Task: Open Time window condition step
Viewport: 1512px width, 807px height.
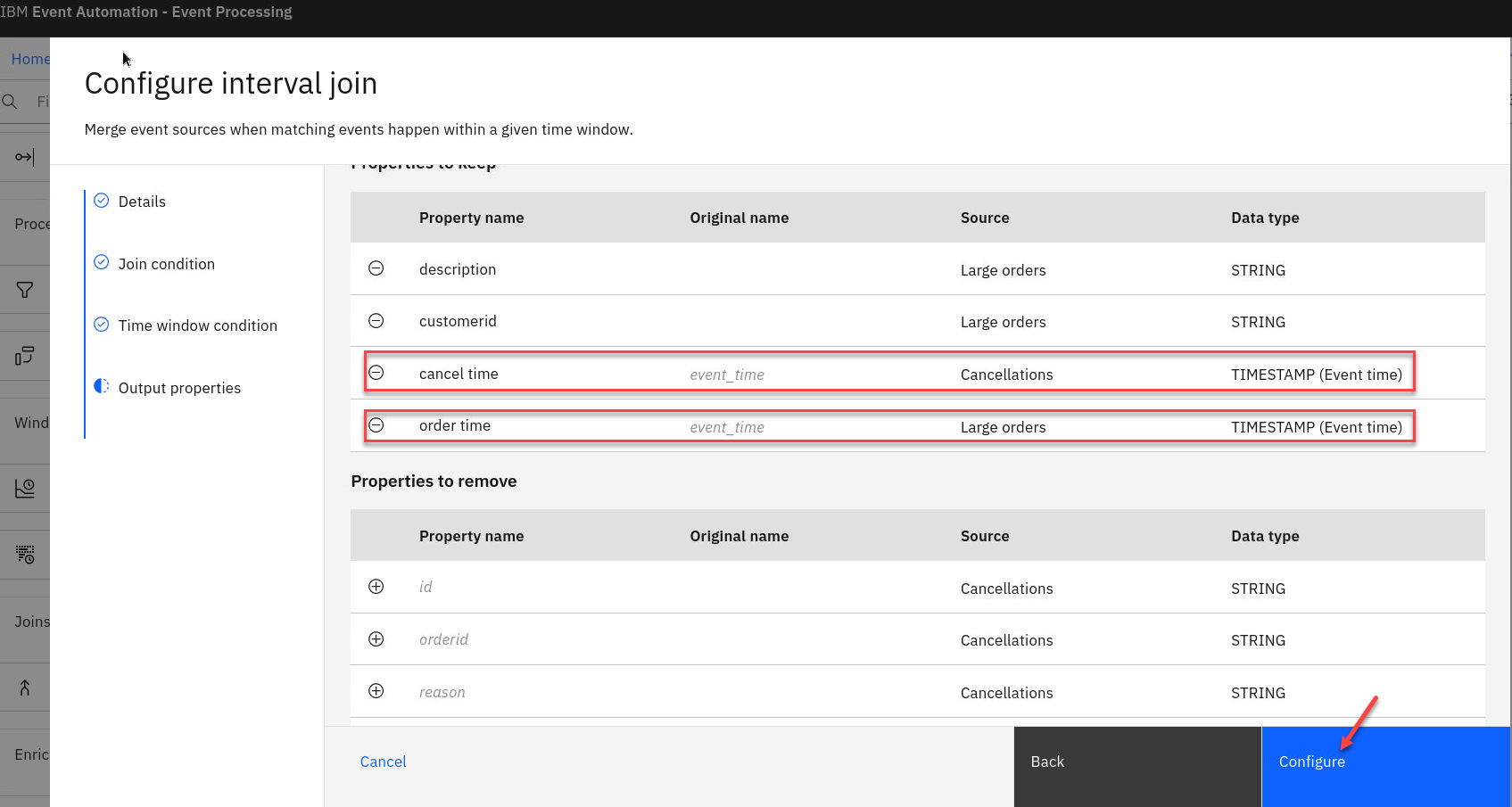Action: click(197, 325)
